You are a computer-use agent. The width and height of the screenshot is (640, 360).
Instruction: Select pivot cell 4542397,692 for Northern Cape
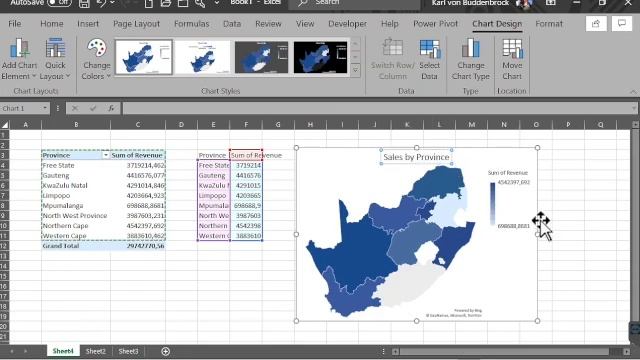click(x=138, y=226)
